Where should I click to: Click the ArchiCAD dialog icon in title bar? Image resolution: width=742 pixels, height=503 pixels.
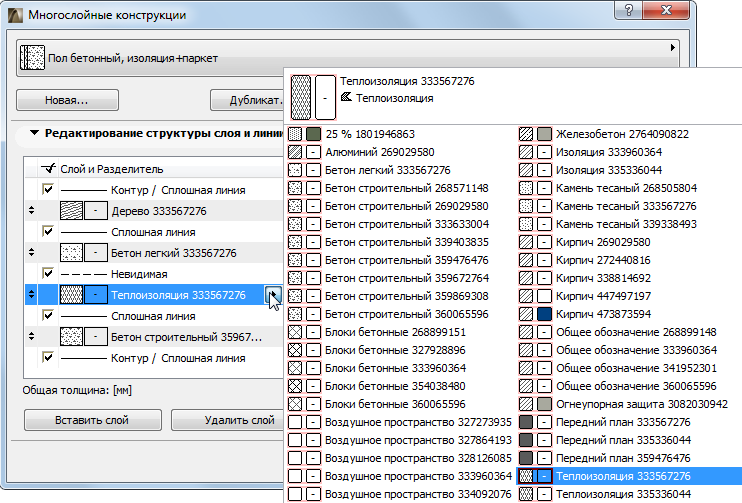15,15
